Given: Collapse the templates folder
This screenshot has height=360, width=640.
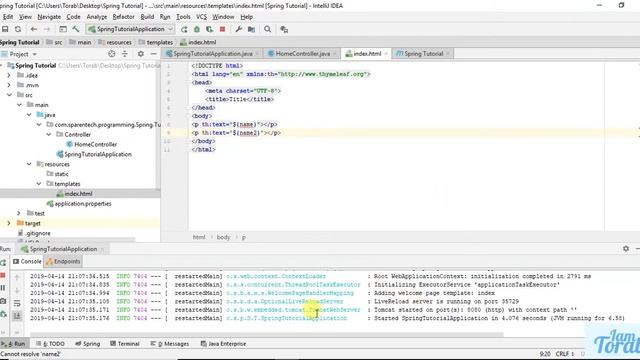Looking at the screenshot, I should point(39,184).
